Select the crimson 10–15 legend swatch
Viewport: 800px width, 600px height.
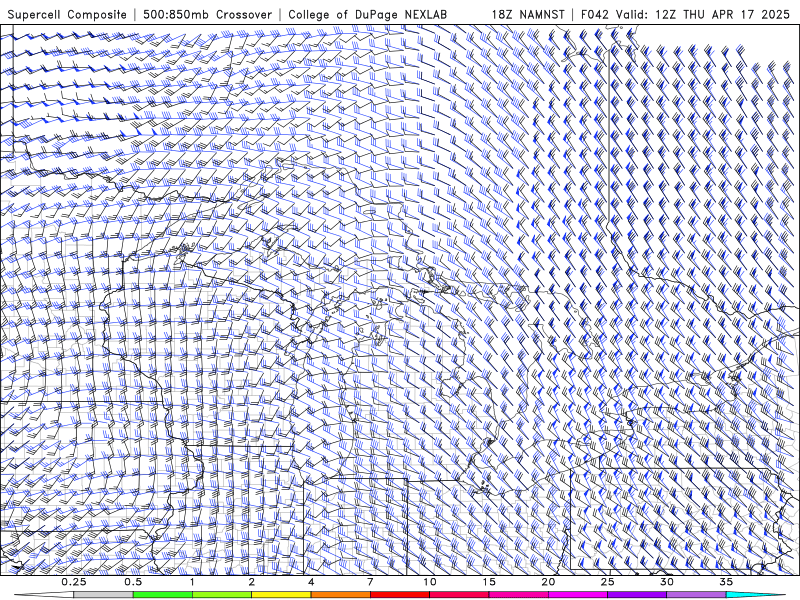[x=459, y=595]
